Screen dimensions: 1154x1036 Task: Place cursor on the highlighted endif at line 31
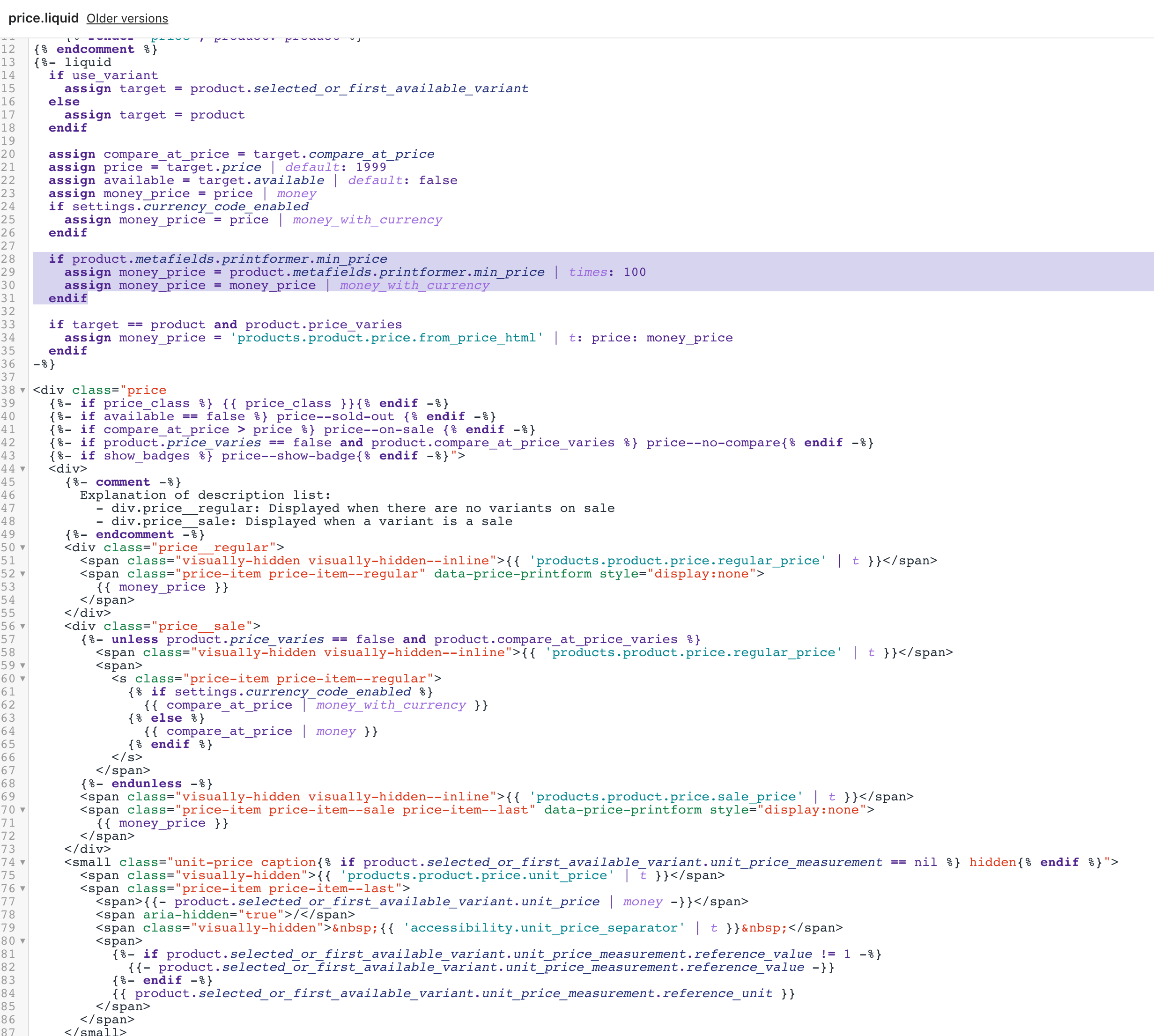[x=68, y=298]
